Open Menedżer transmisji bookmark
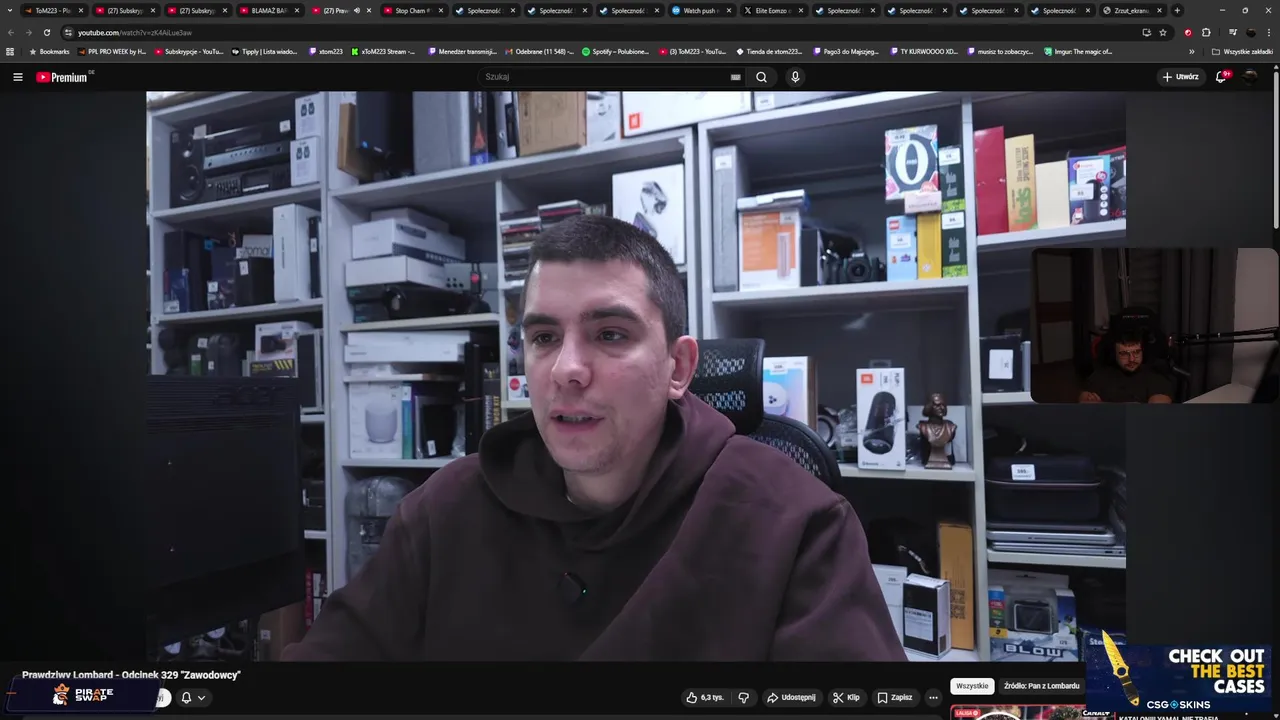 (x=462, y=51)
